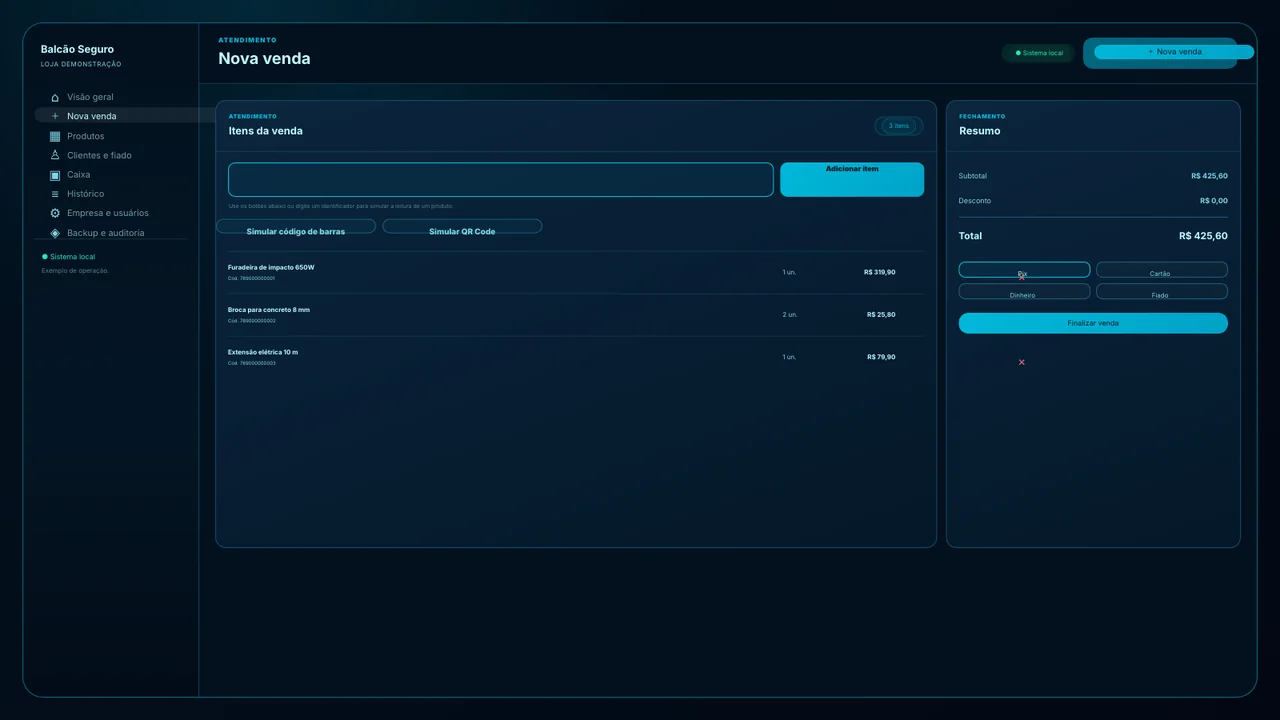This screenshot has height=720, width=1280.
Task: Click Sistema local status in the sidebar
Action: 69,257
